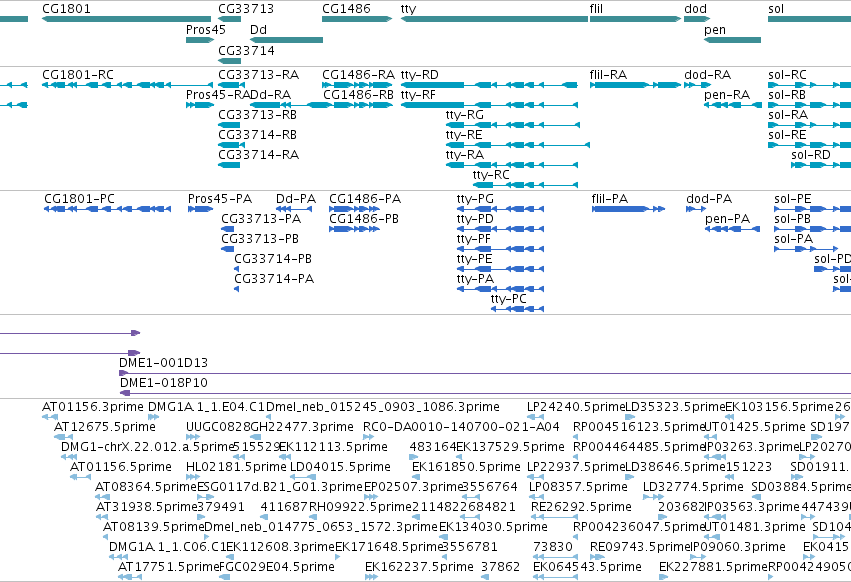Select EST LD04015.5prime
The width and height of the screenshot is (851, 582).
pyautogui.click(x=303, y=477)
